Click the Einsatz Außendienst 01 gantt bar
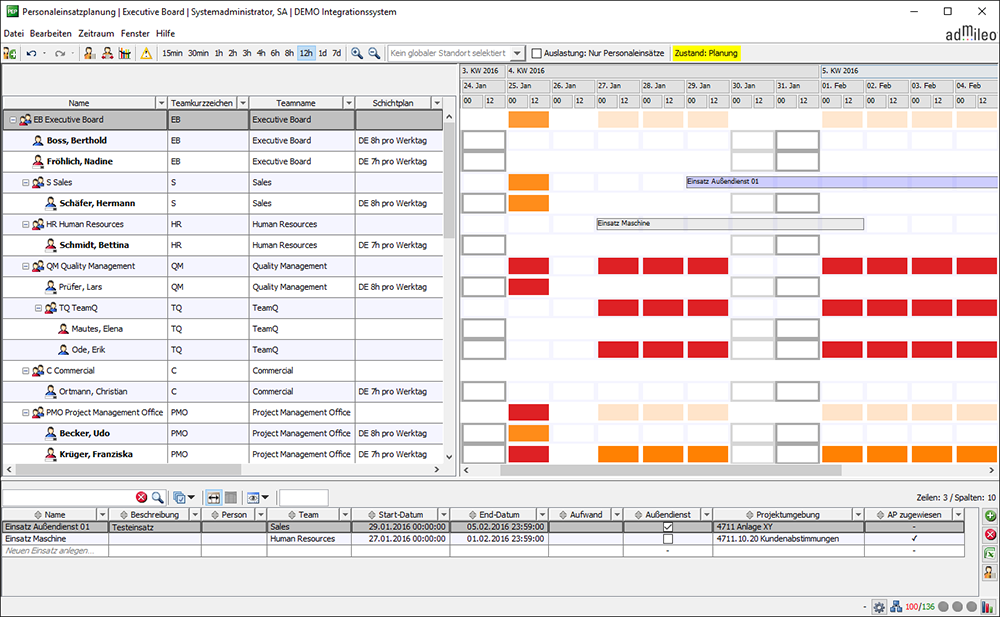1000x617 pixels. (842, 182)
